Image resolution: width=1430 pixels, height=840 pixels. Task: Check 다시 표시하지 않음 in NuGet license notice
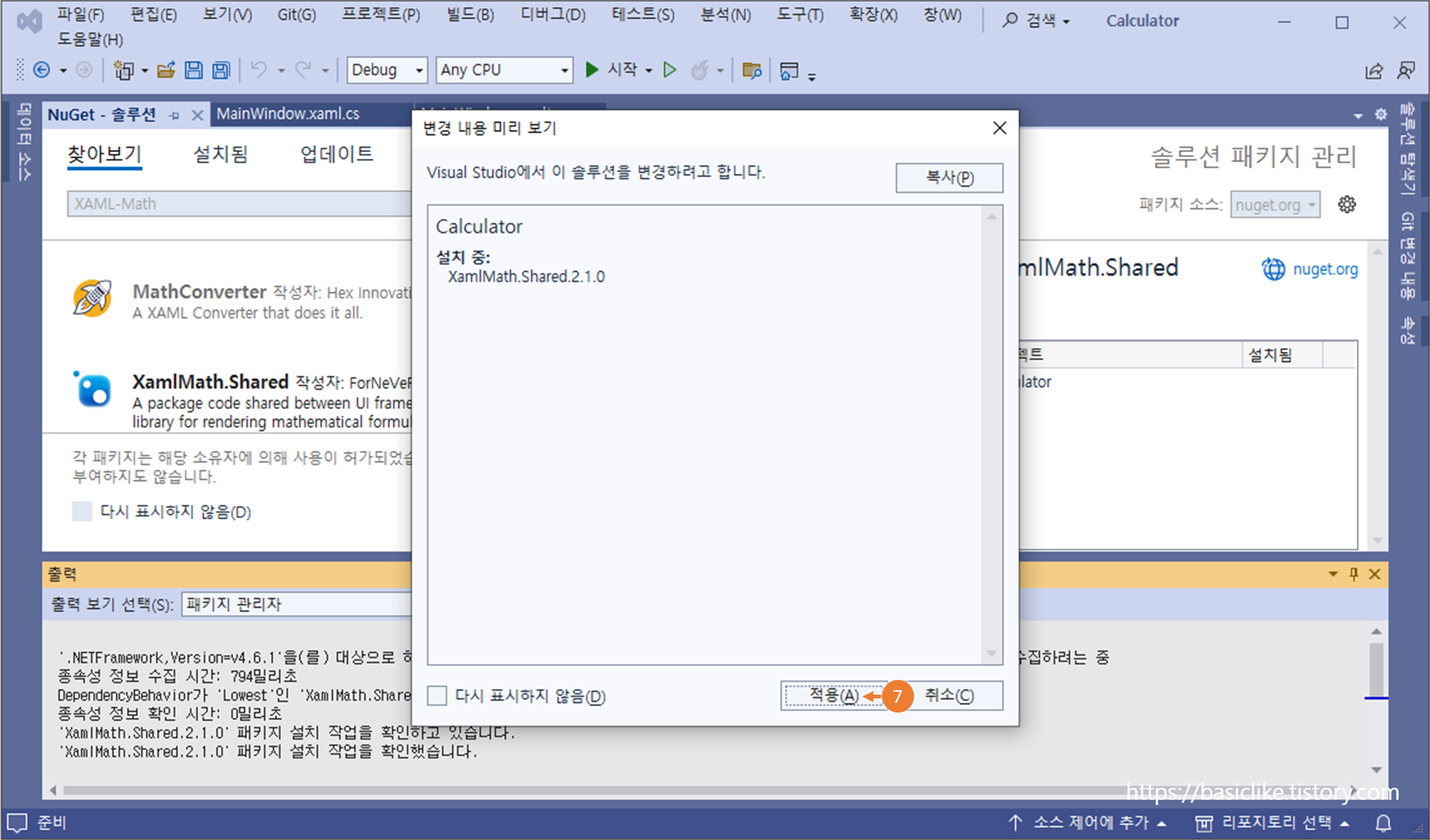click(82, 511)
